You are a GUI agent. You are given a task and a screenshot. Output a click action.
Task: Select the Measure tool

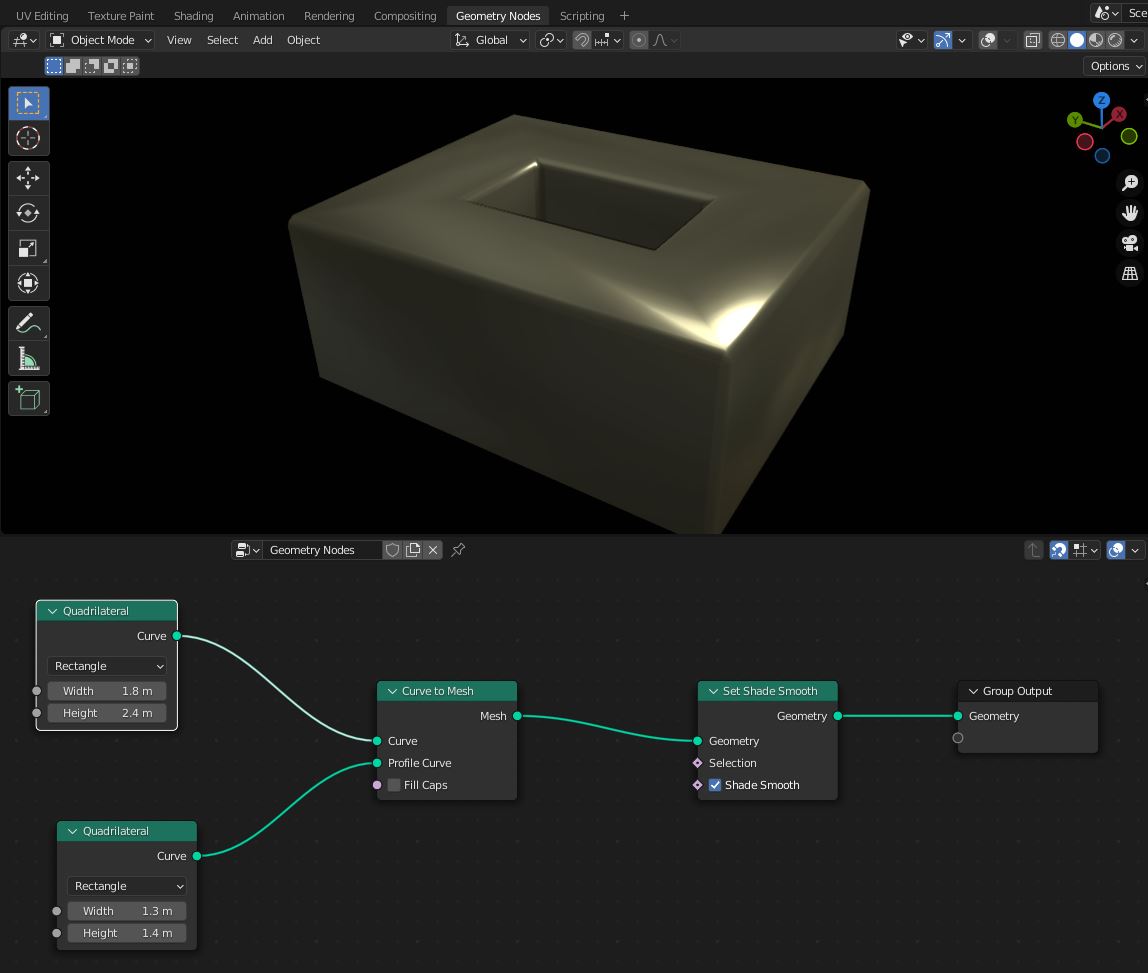(28, 359)
